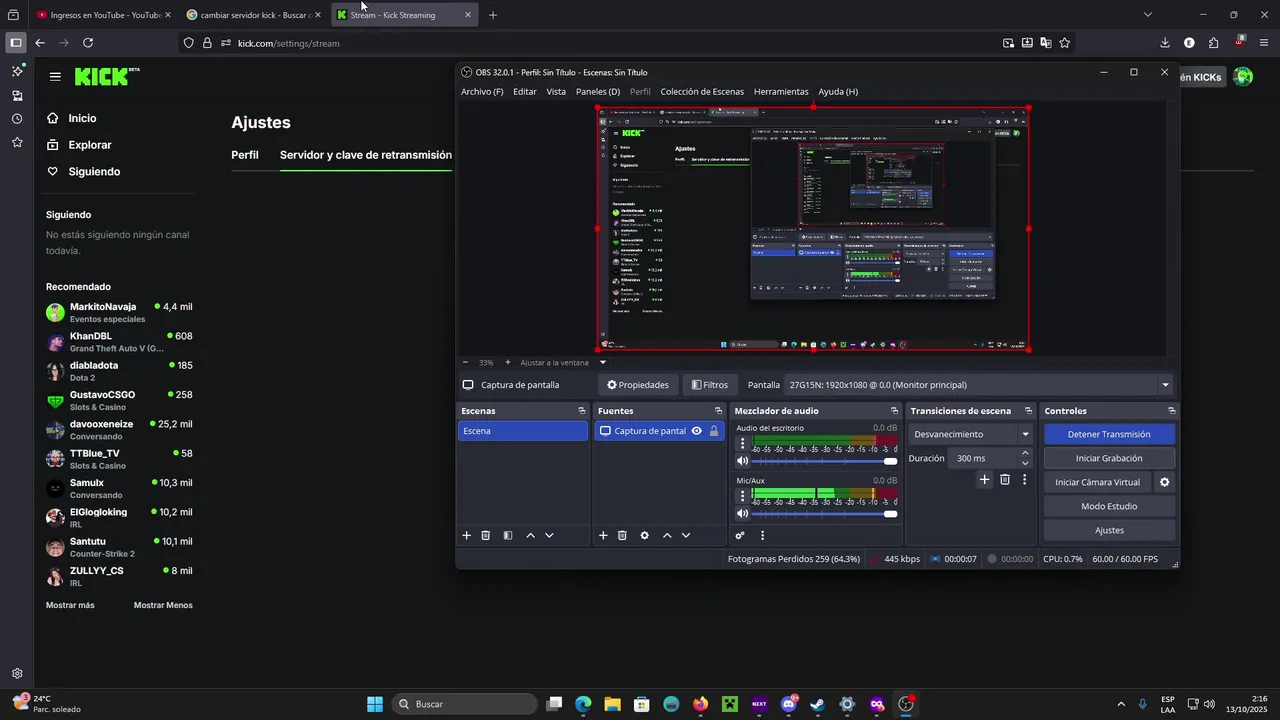The height and width of the screenshot is (720, 1280).
Task: Zoom in the OBS preview
Action: click(508, 363)
